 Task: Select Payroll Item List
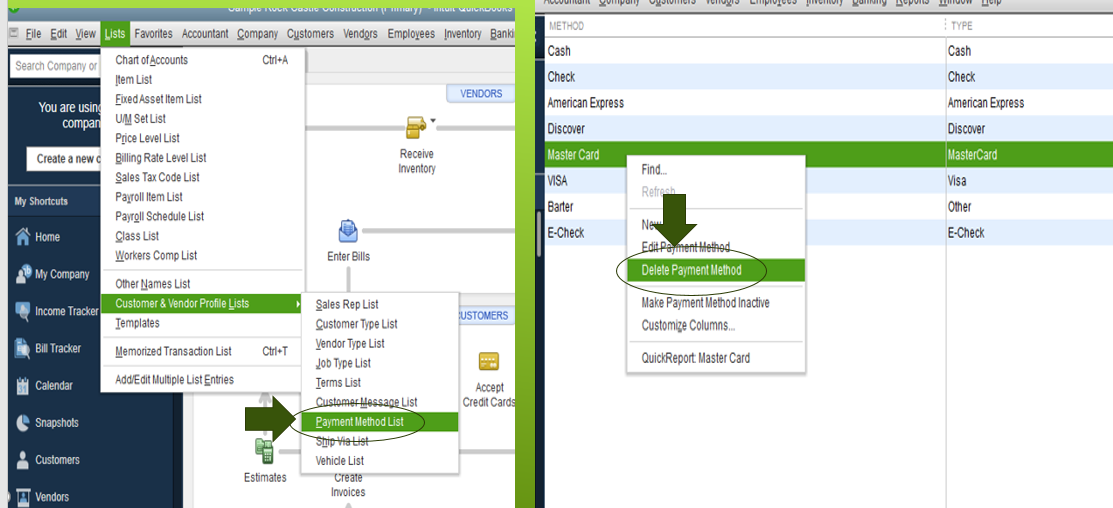[x=202, y=197]
